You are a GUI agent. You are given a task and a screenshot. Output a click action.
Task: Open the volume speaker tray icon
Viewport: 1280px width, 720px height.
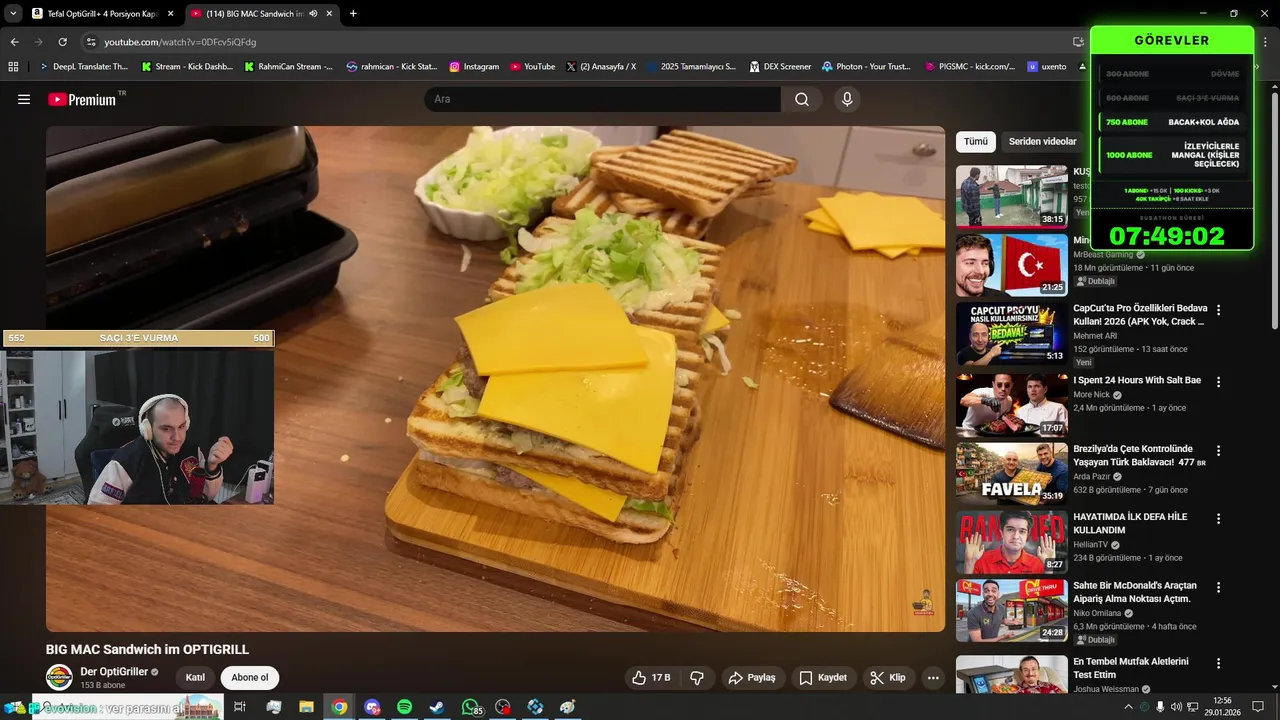point(1176,707)
